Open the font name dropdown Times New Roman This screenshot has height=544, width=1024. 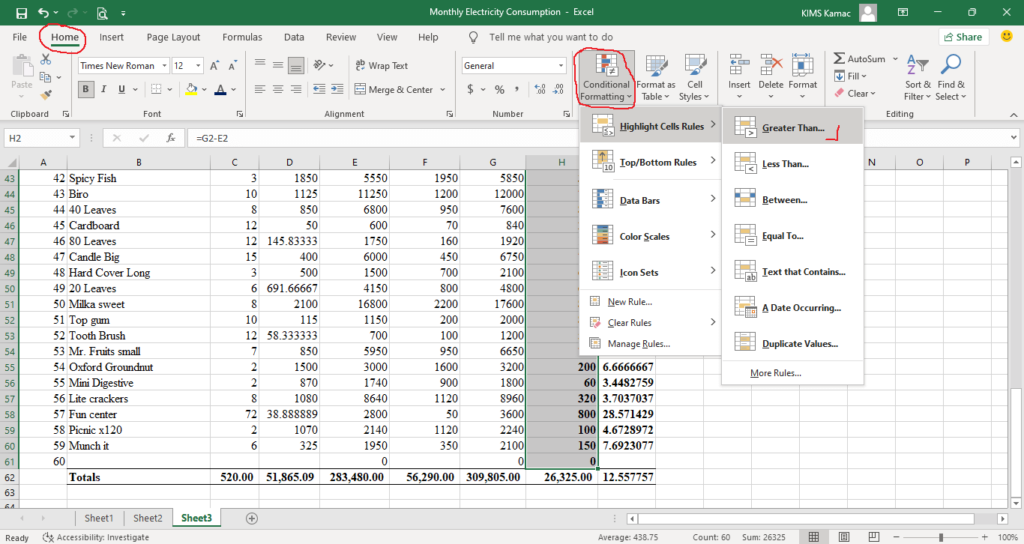click(165, 66)
